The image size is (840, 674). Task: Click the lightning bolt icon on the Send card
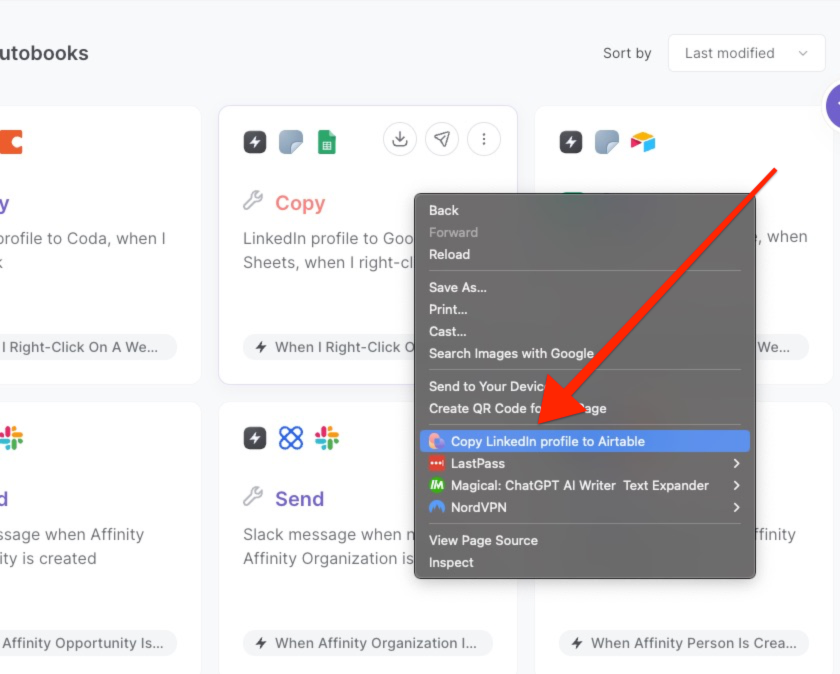click(x=253, y=437)
